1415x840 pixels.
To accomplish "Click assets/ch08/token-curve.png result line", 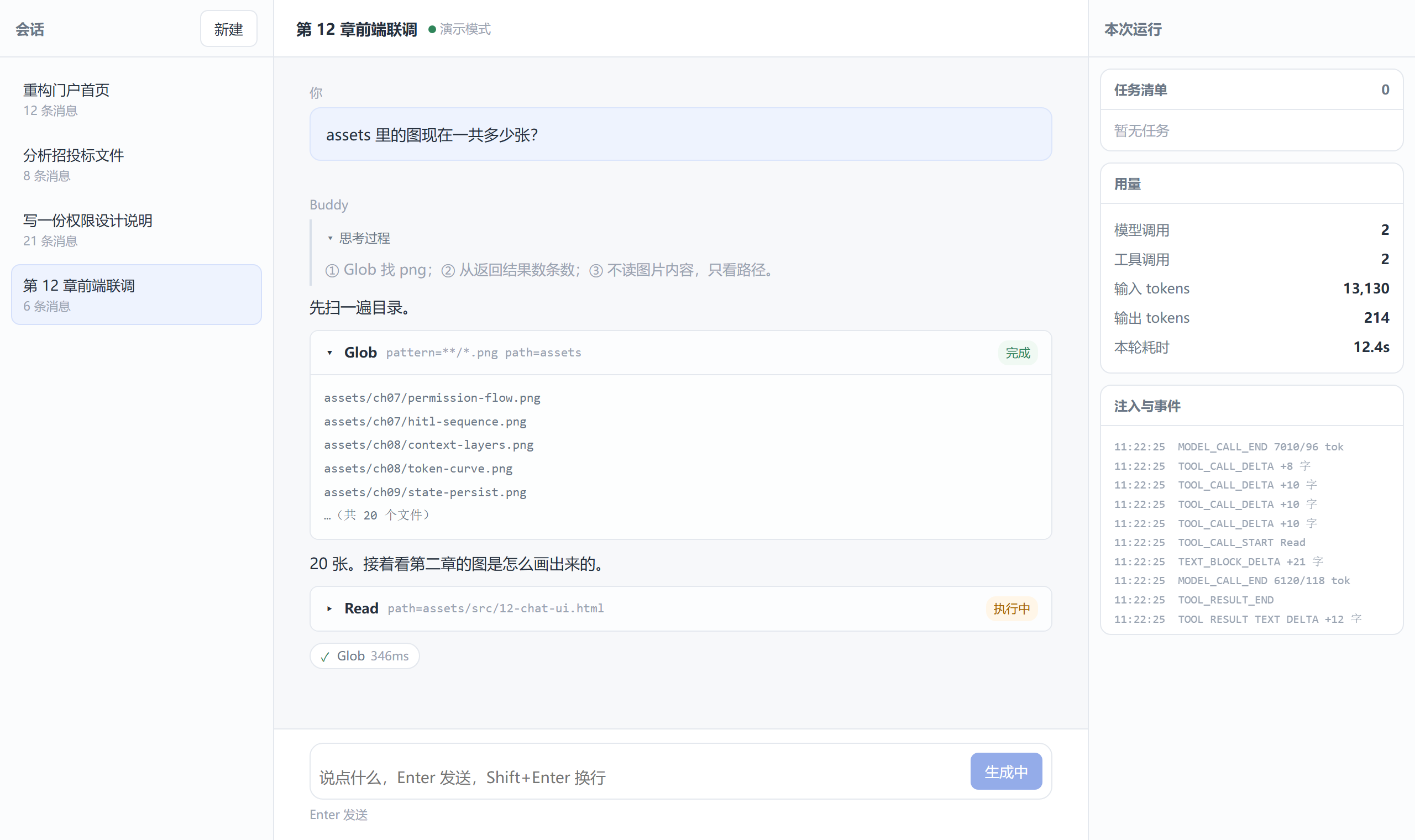I will tap(418, 469).
